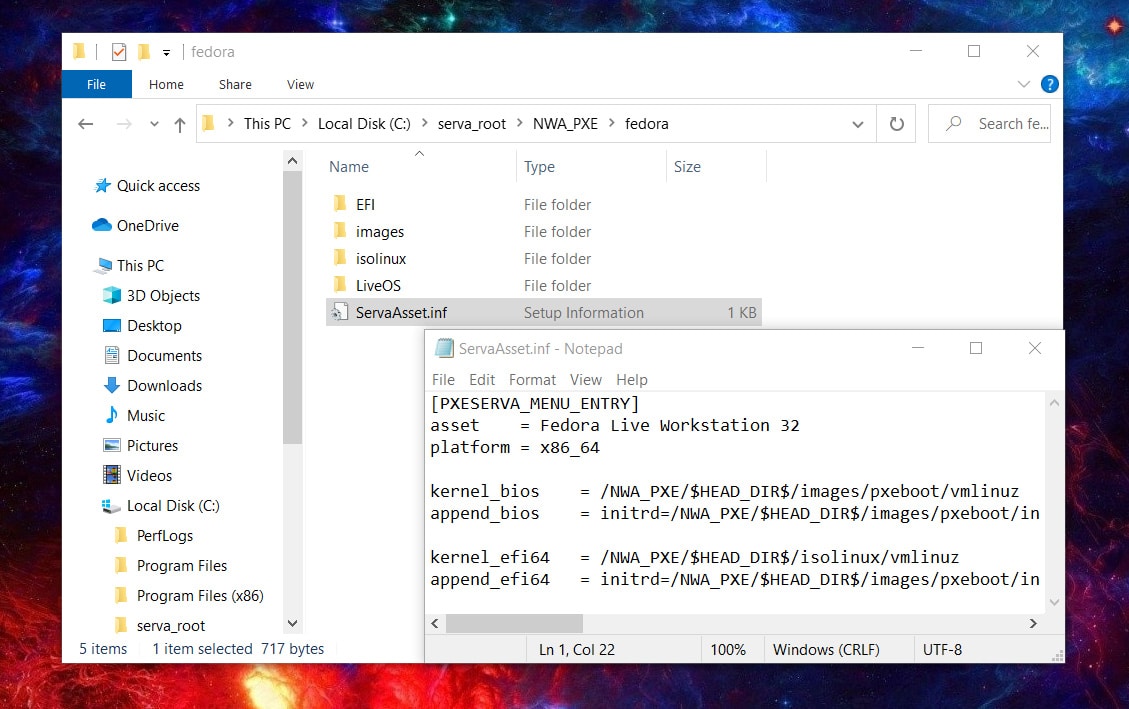This screenshot has width=1129, height=709.
Task: Click navigation pane scroll up arrow
Action: 292,161
